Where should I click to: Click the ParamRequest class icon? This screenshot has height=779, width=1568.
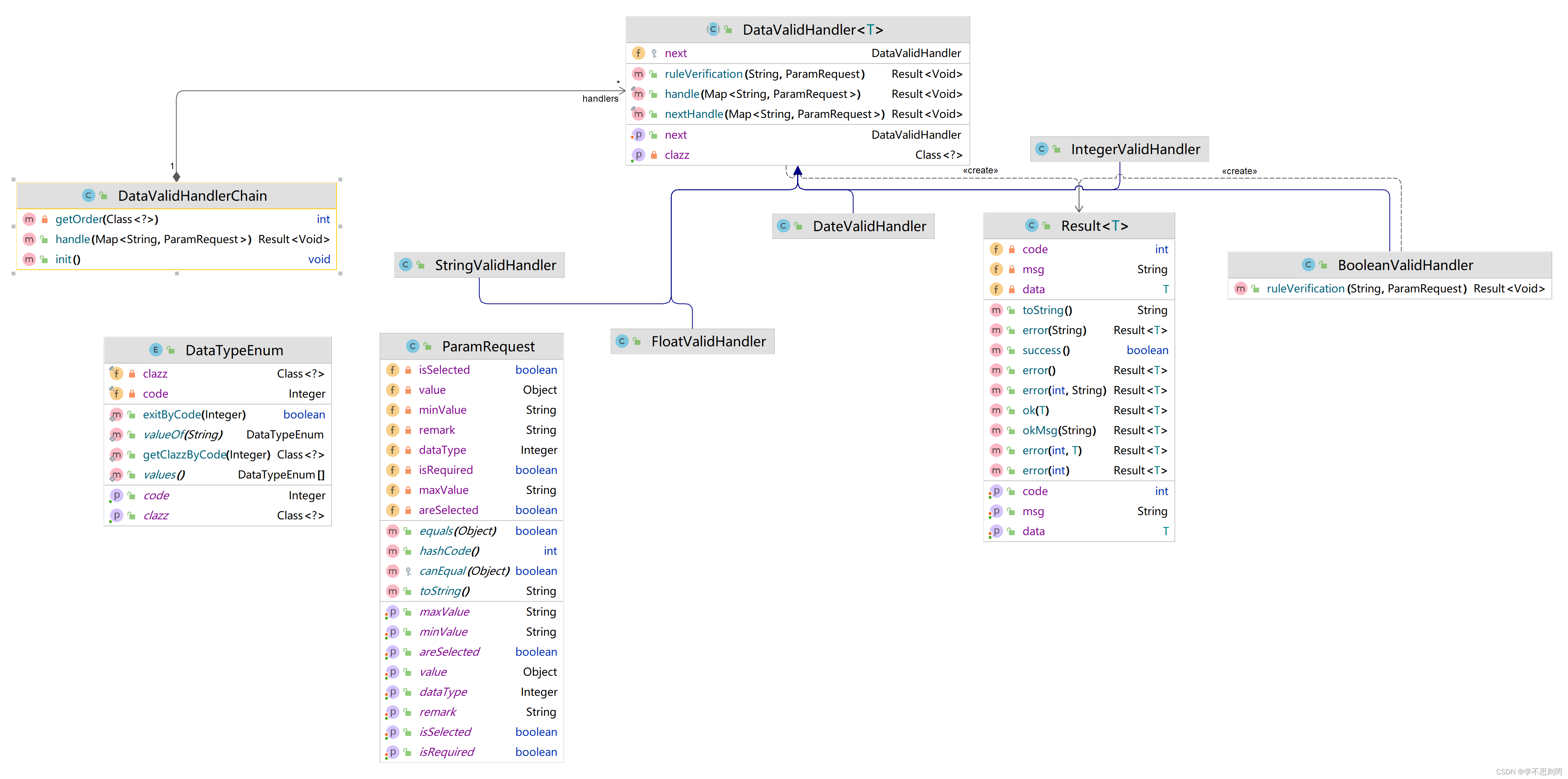(416, 345)
